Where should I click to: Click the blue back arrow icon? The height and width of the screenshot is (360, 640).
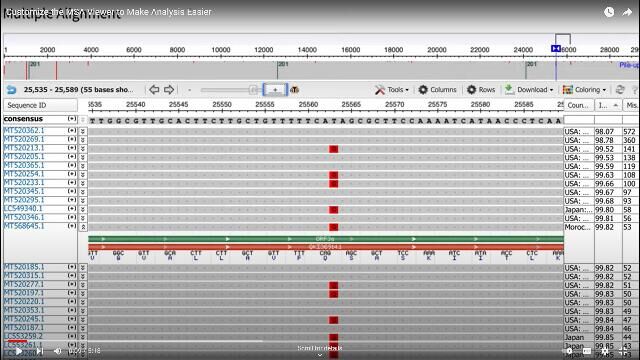11,90
